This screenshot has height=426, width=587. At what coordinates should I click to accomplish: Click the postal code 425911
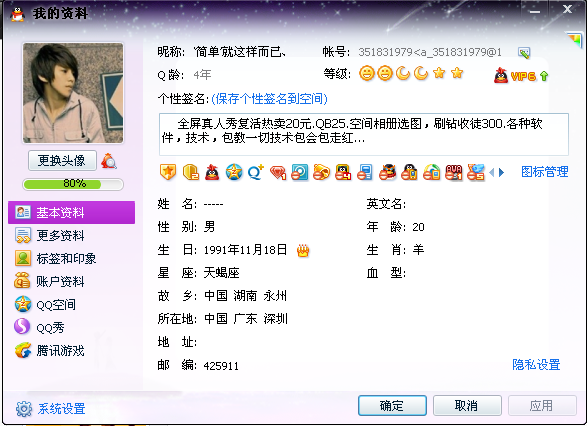click(x=221, y=366)
